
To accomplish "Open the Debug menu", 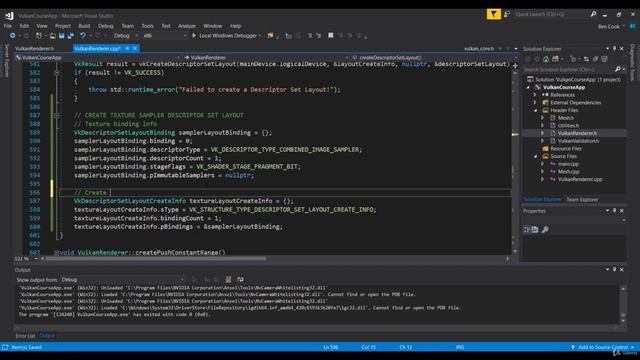I will tap(105, 26).
